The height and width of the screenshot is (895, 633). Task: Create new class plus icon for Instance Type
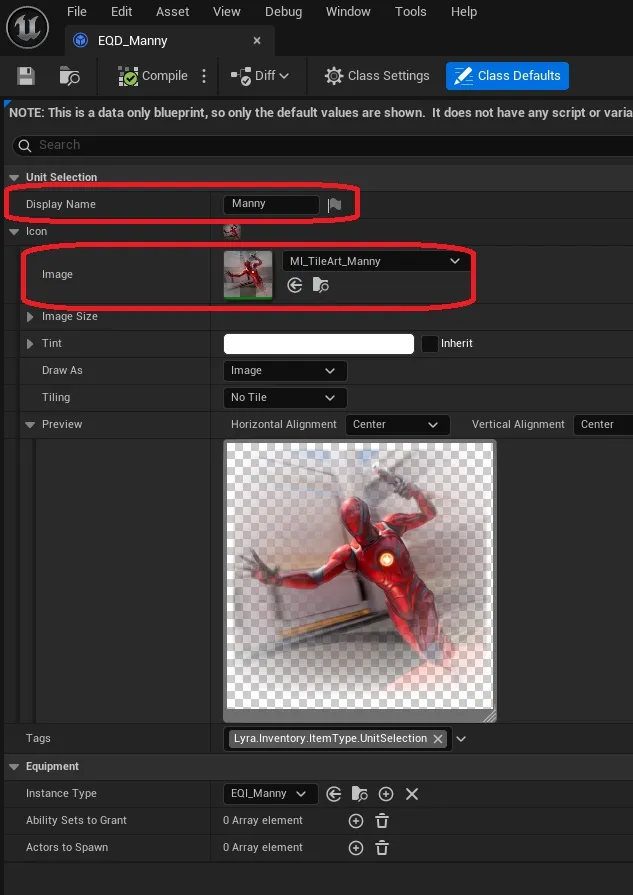tap(386, 794)
